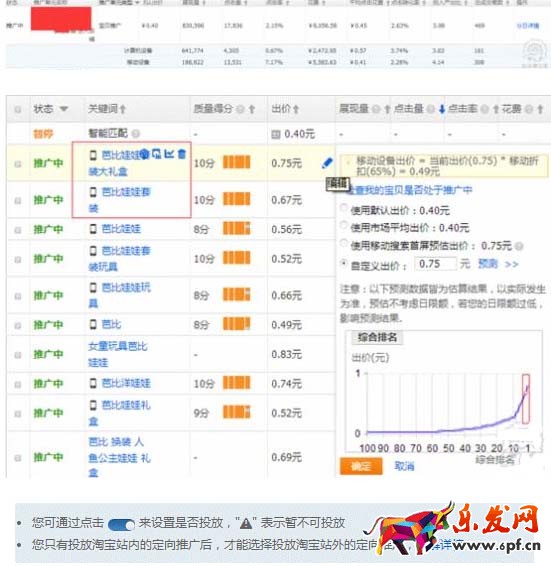Viewport: 551px width, 566px height.
Task: Open the 状态 filter dropdown arrow
Action: point(64,109)
